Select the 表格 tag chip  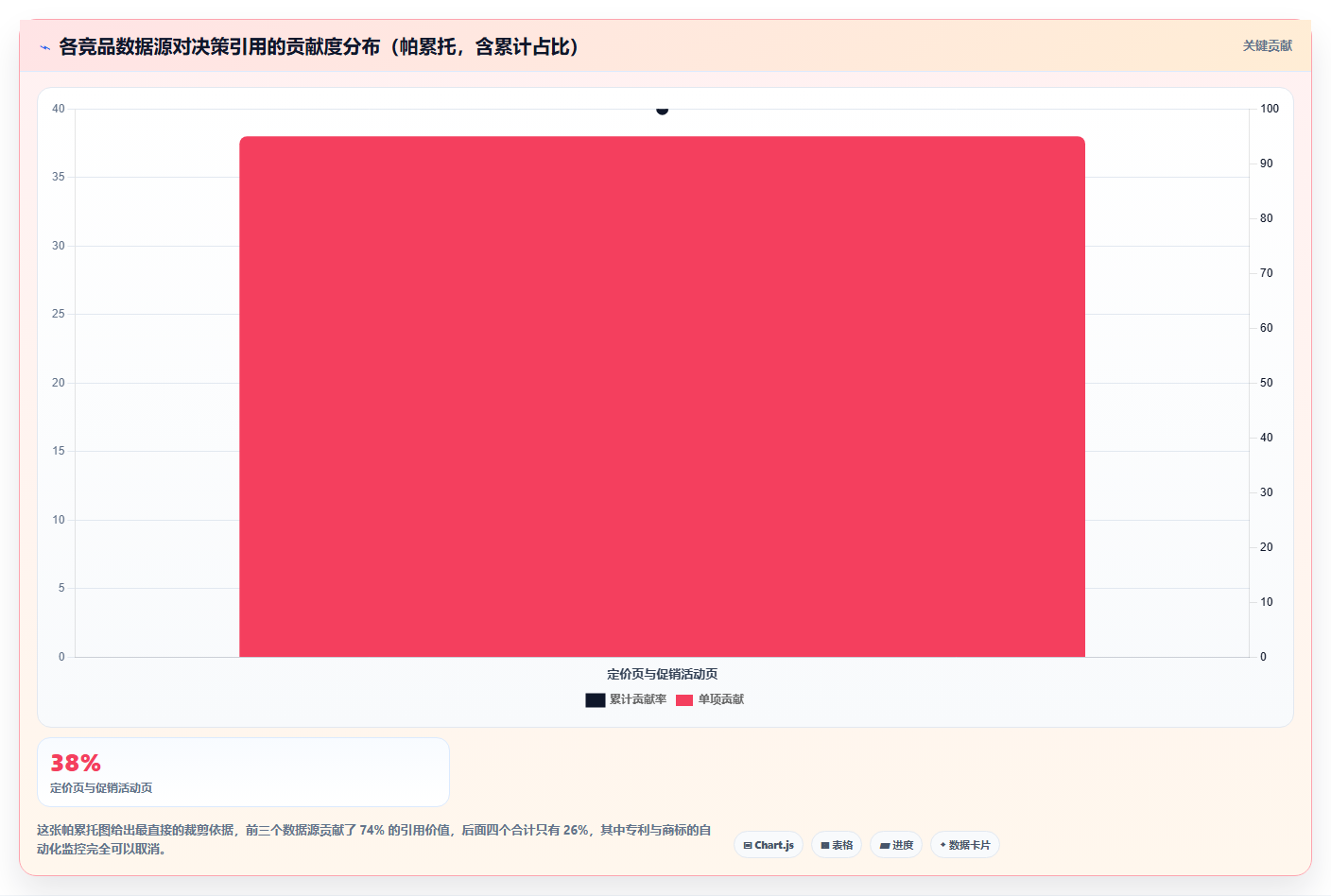(837, 845)
